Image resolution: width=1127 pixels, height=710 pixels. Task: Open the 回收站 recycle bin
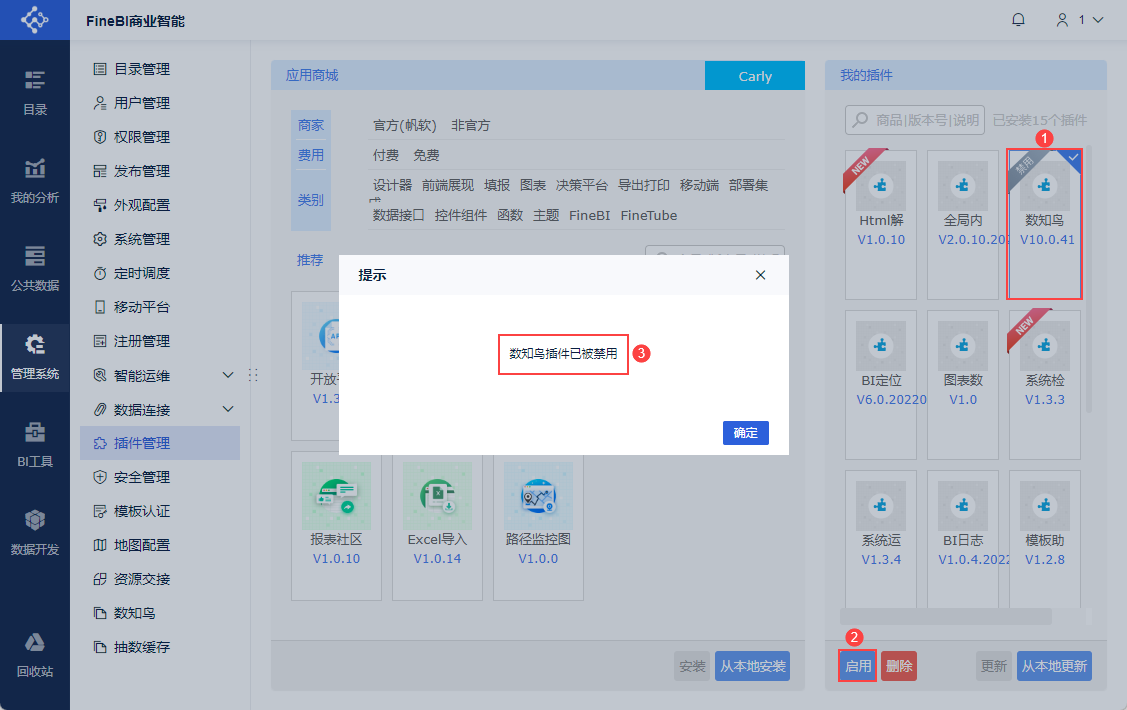click(34, 655)
